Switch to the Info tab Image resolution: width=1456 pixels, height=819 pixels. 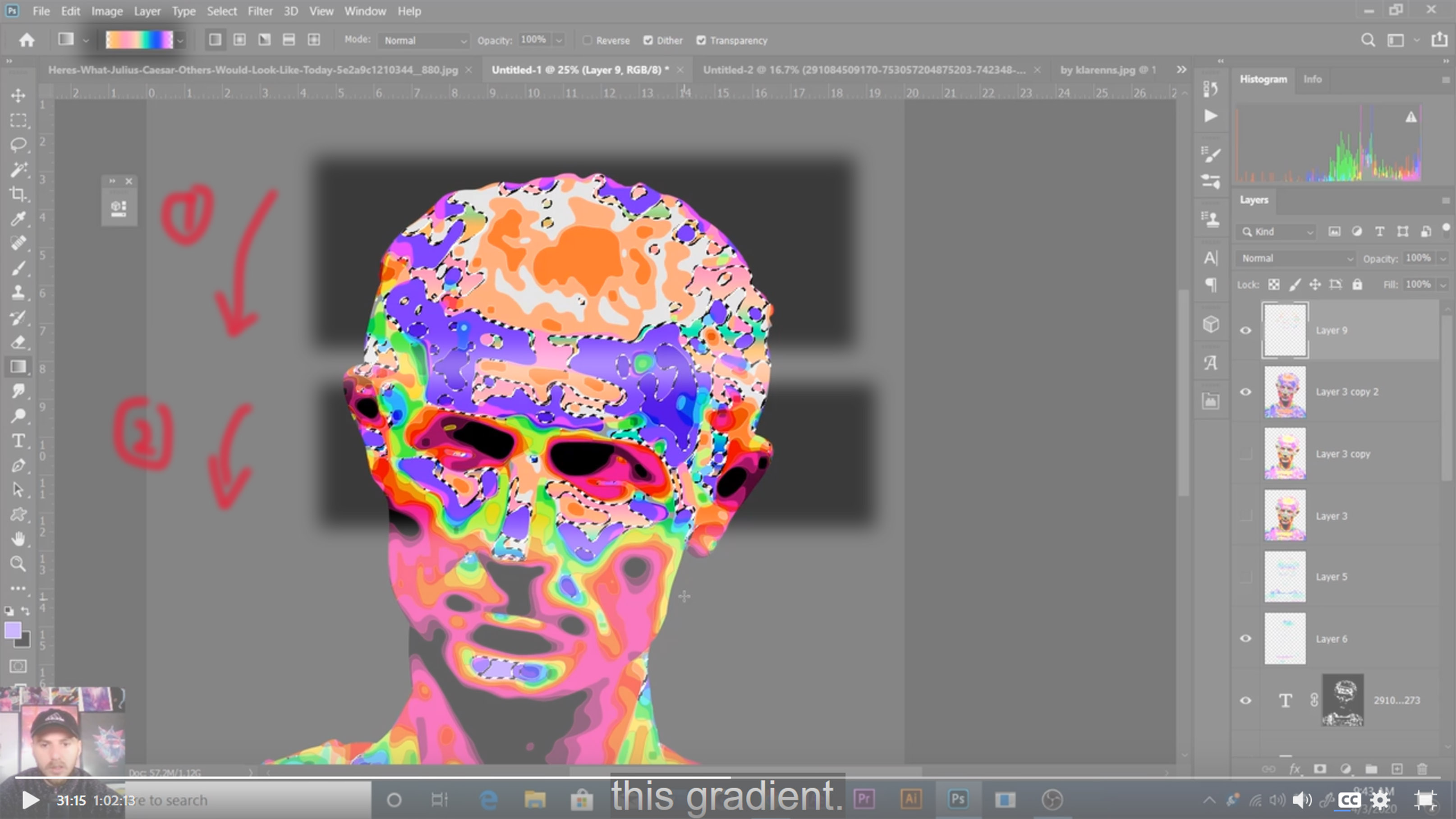coord(1313,79)
